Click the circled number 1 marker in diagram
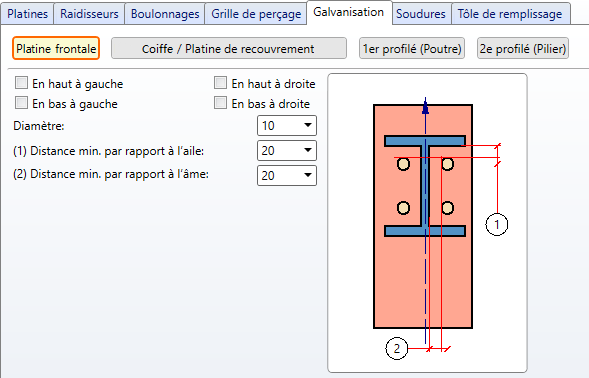Image resolution: width=589 pixels, height=378 pixels. point(497,224)
